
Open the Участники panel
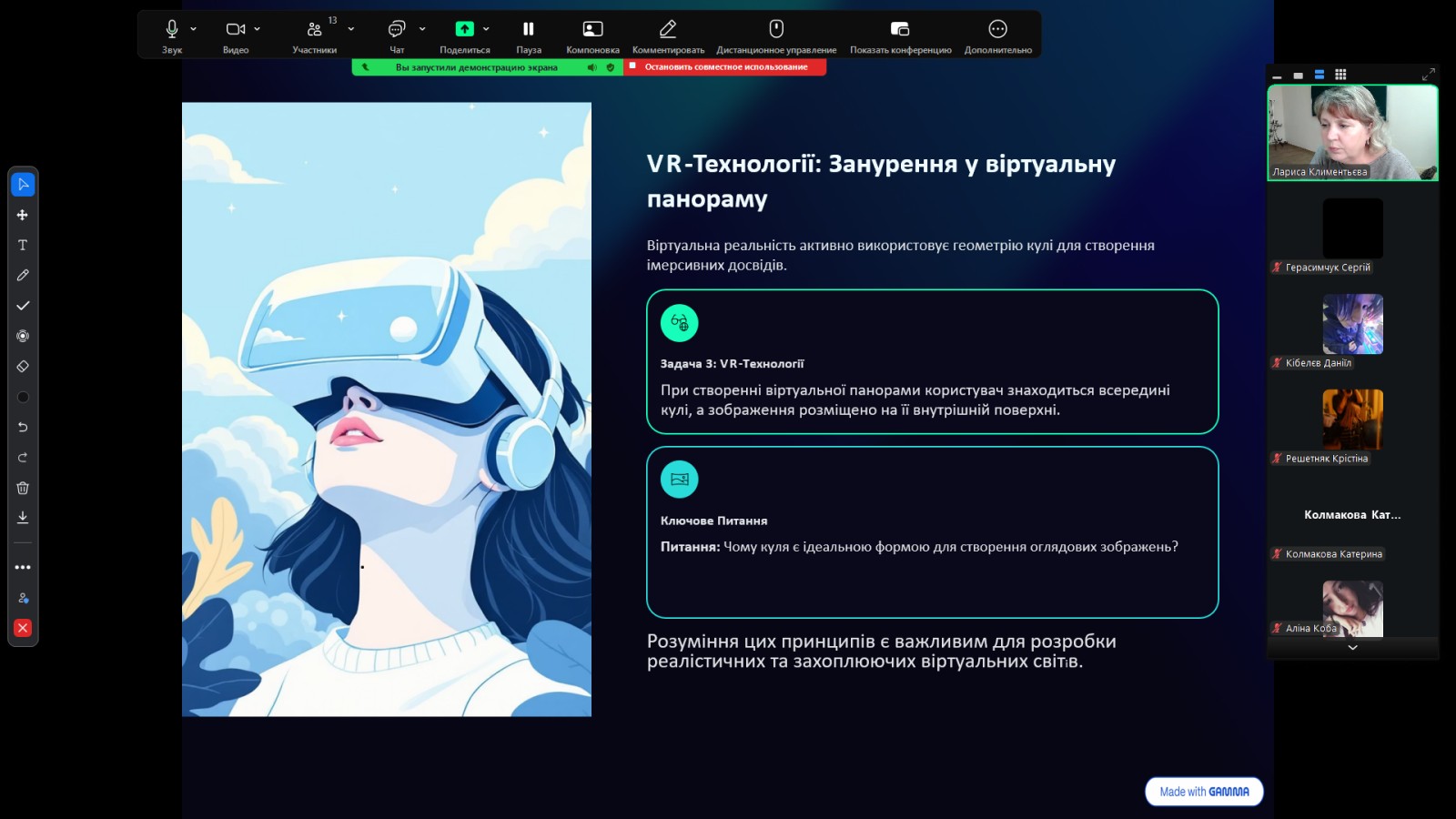[x=315, y=35]
